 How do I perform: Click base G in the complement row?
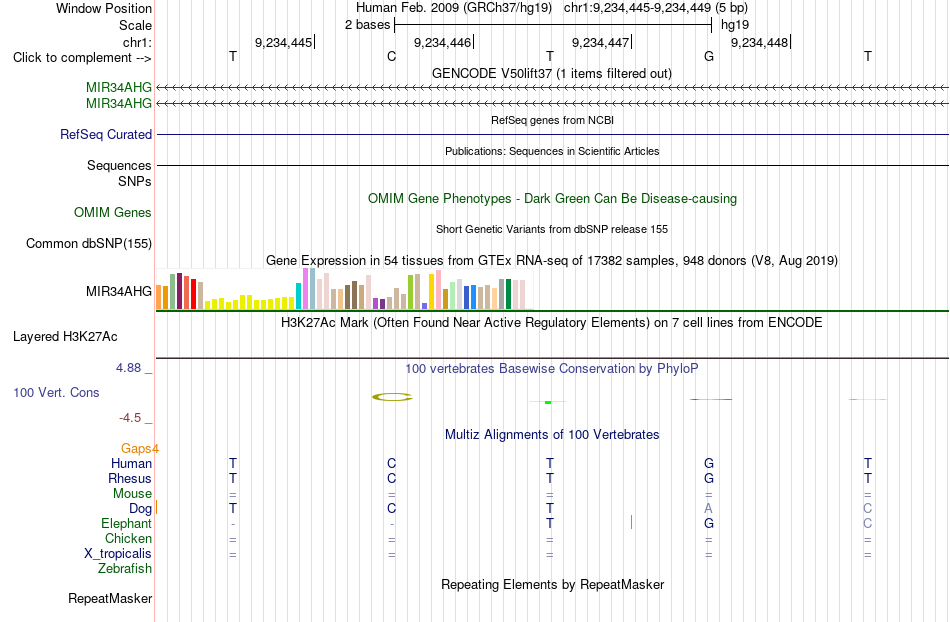coord(709,56)
